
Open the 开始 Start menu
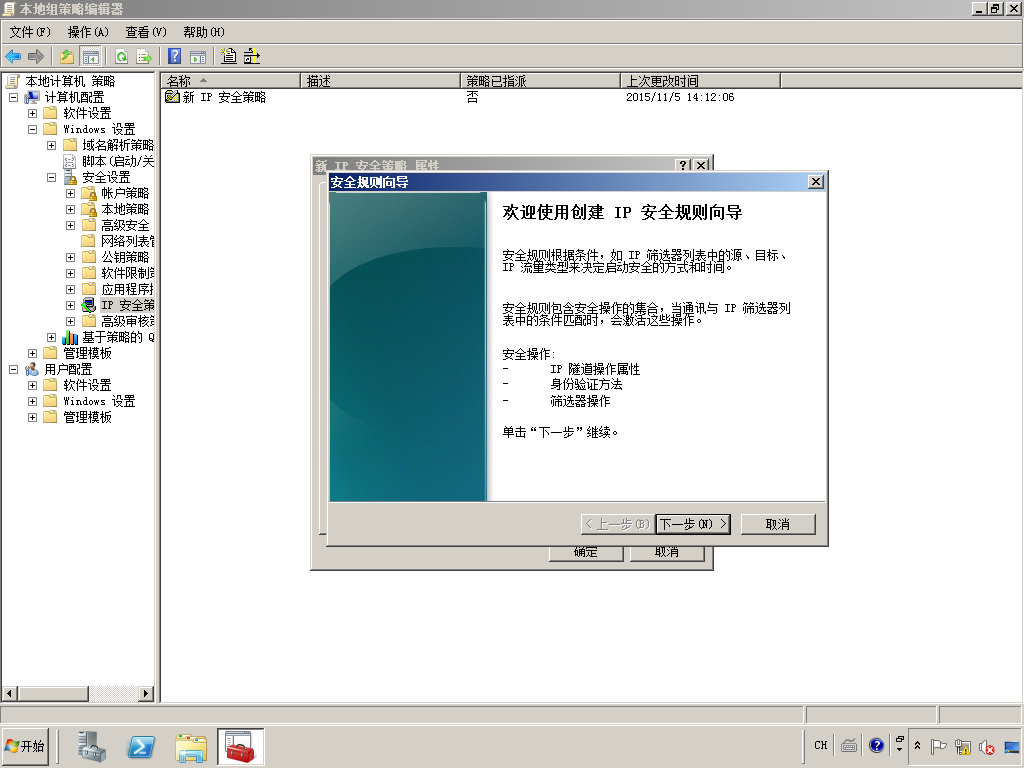coord(25,746)
